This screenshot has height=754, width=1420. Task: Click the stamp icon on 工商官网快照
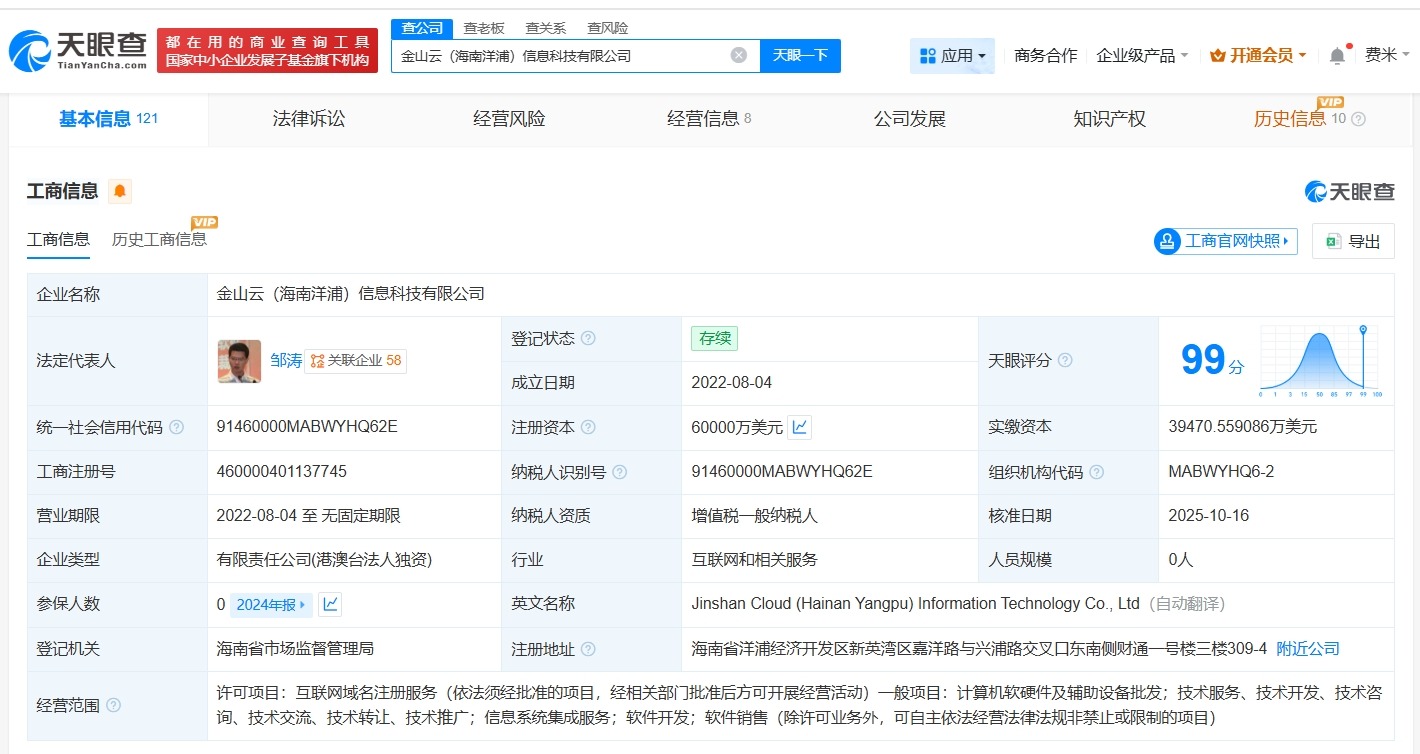(1166, 241)
